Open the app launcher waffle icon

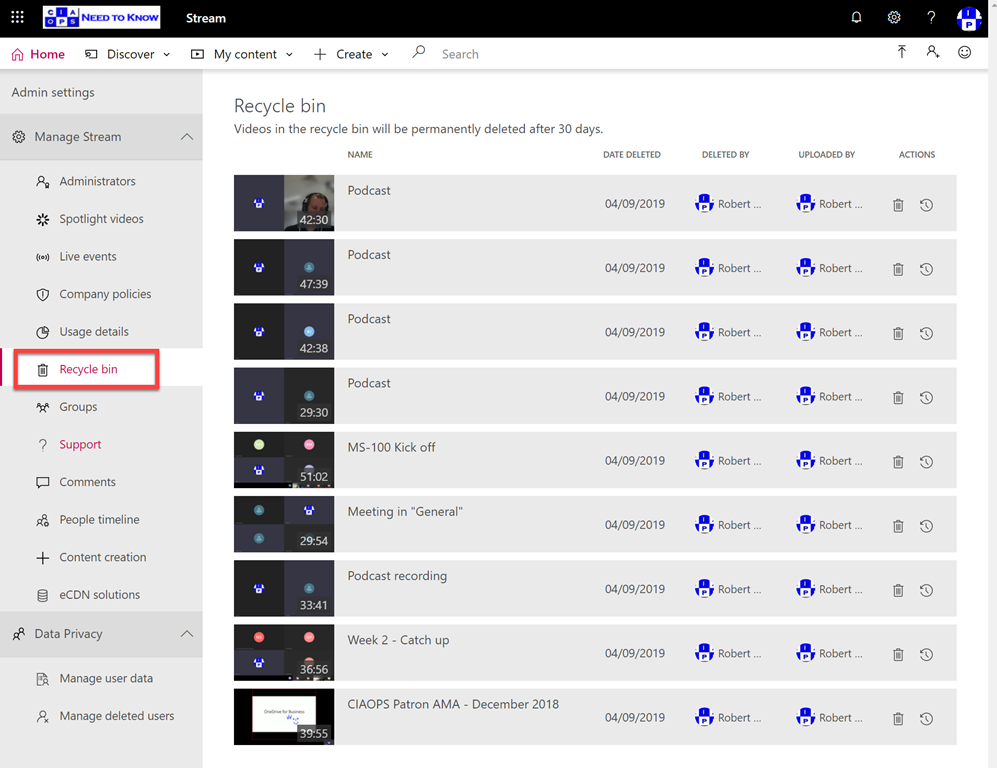(17, 18)
